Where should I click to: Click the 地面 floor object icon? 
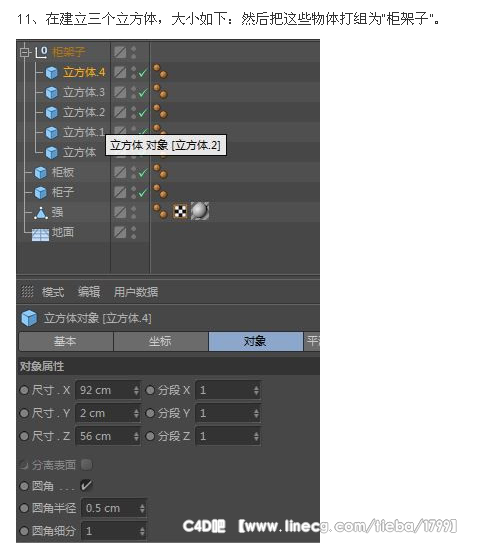[x=41, y=234]
